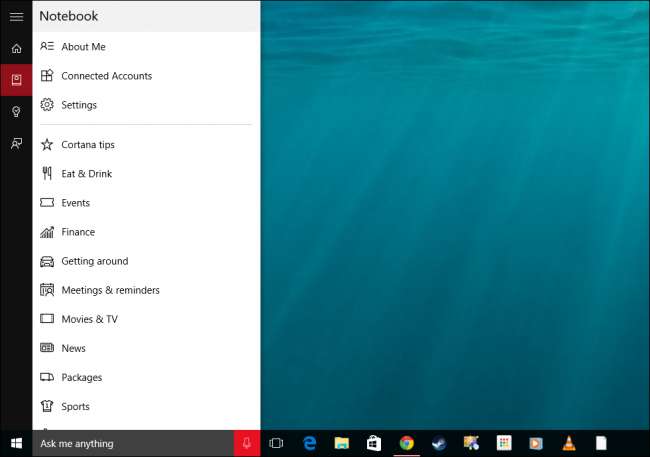The height and width of the screenshot is (457, 650).
Task: Open Task View from taskbar
Action: 277,443
